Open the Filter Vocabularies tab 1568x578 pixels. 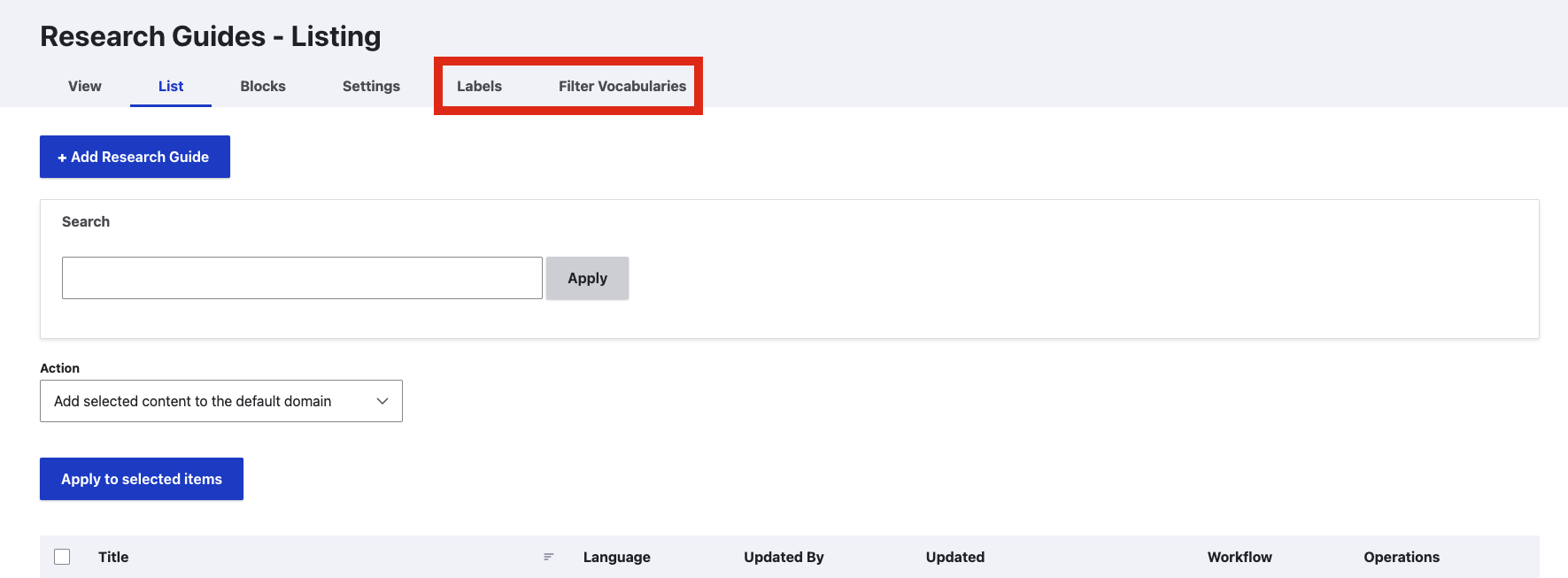[x=622, y=86]
